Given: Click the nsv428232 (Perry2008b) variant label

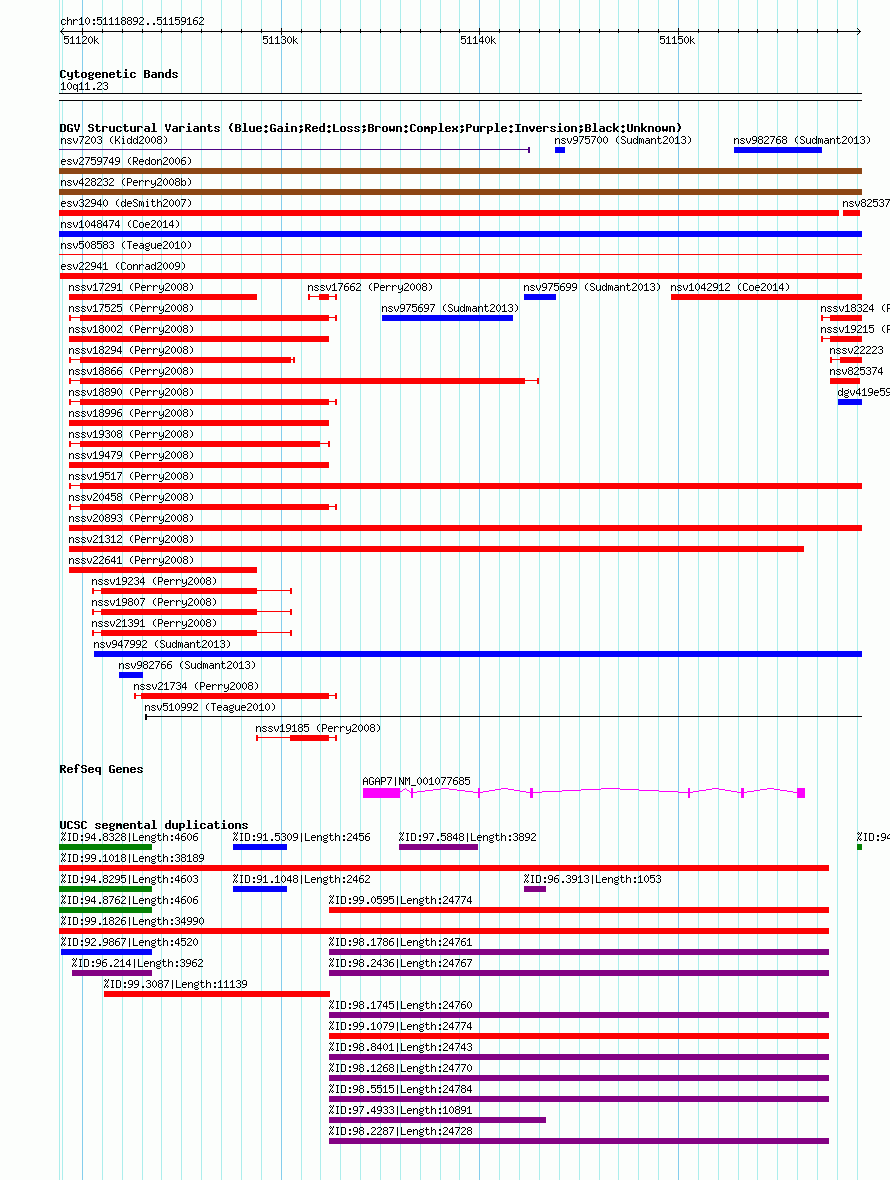Looking at the screenshot, I should (126, 182).
